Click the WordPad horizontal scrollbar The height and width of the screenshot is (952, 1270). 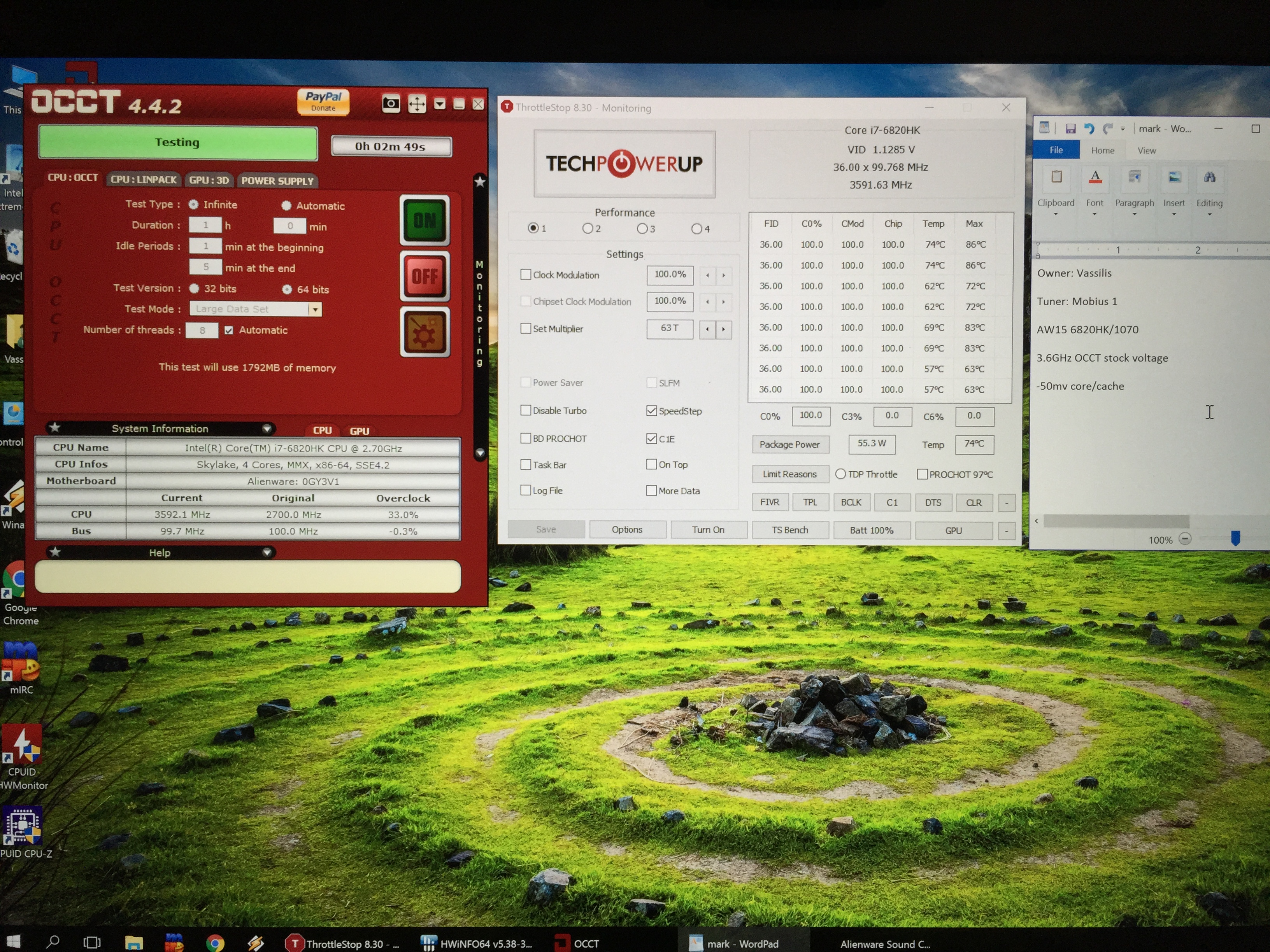(x=1116, y=521)
